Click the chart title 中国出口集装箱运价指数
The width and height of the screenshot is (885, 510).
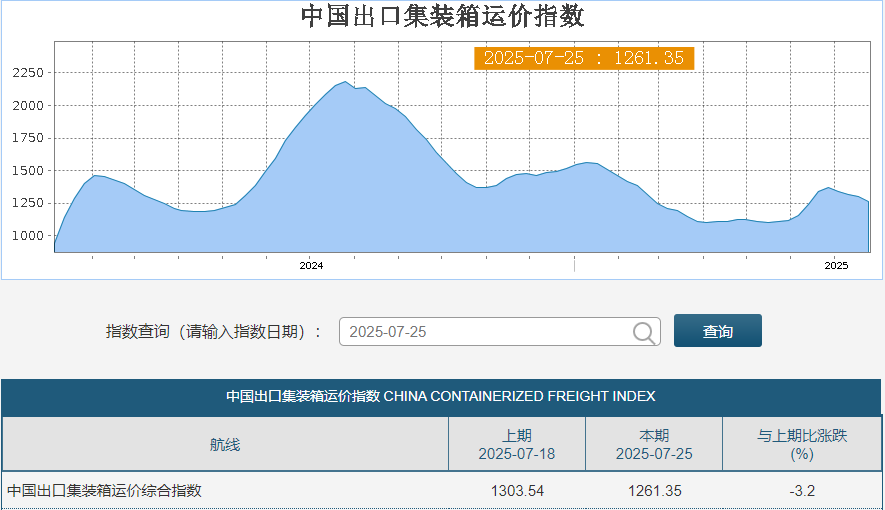(442, 17)
